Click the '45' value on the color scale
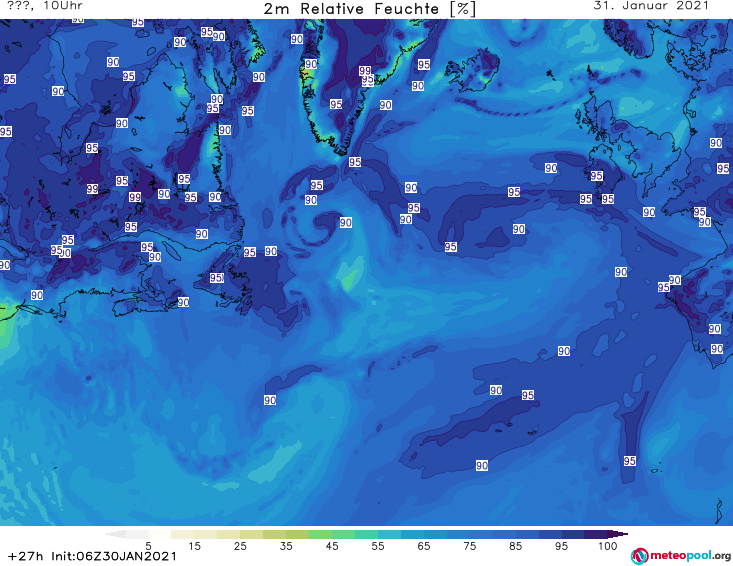This screenshot has width=733, height=566. click(331, 546)
